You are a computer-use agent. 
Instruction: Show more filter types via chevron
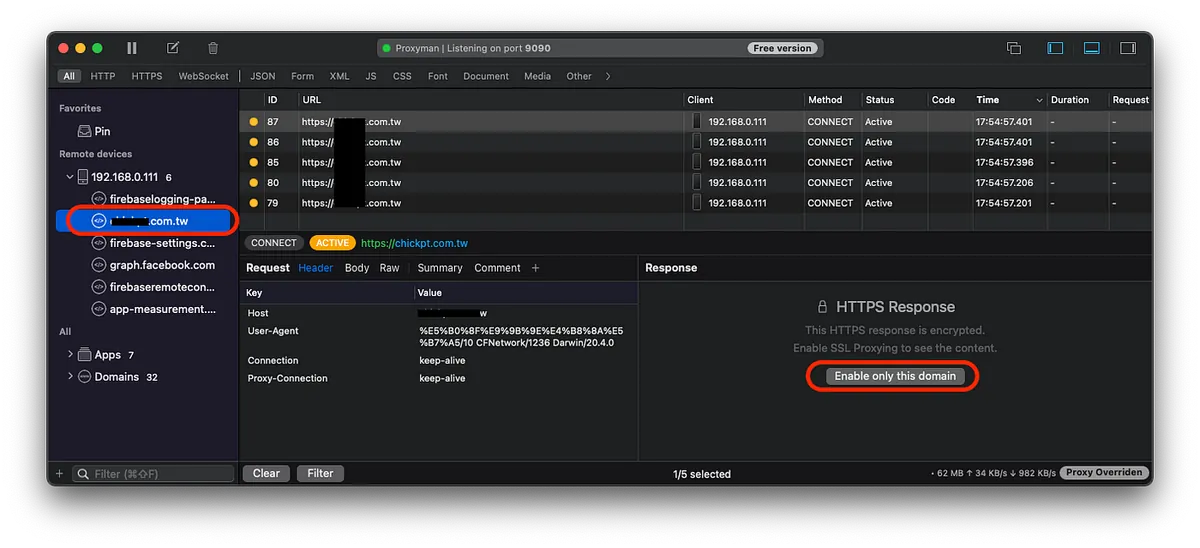click(x=608, y=76)
